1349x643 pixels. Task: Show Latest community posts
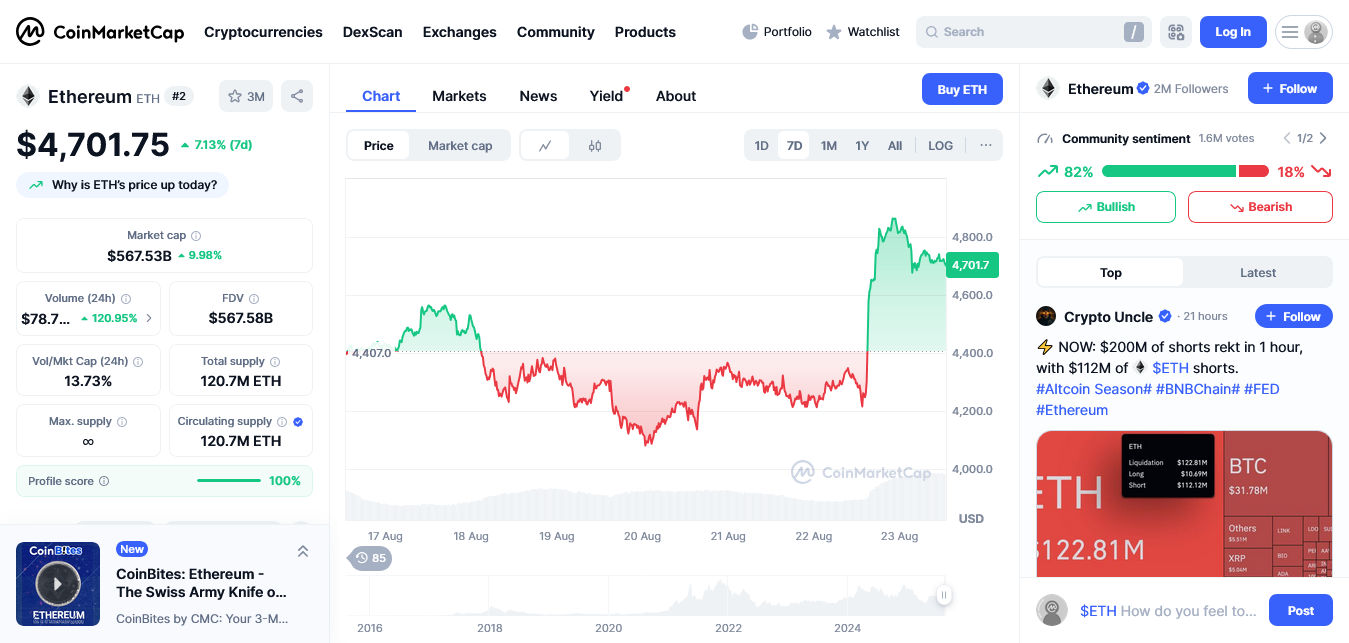[x=1258, y=273]
